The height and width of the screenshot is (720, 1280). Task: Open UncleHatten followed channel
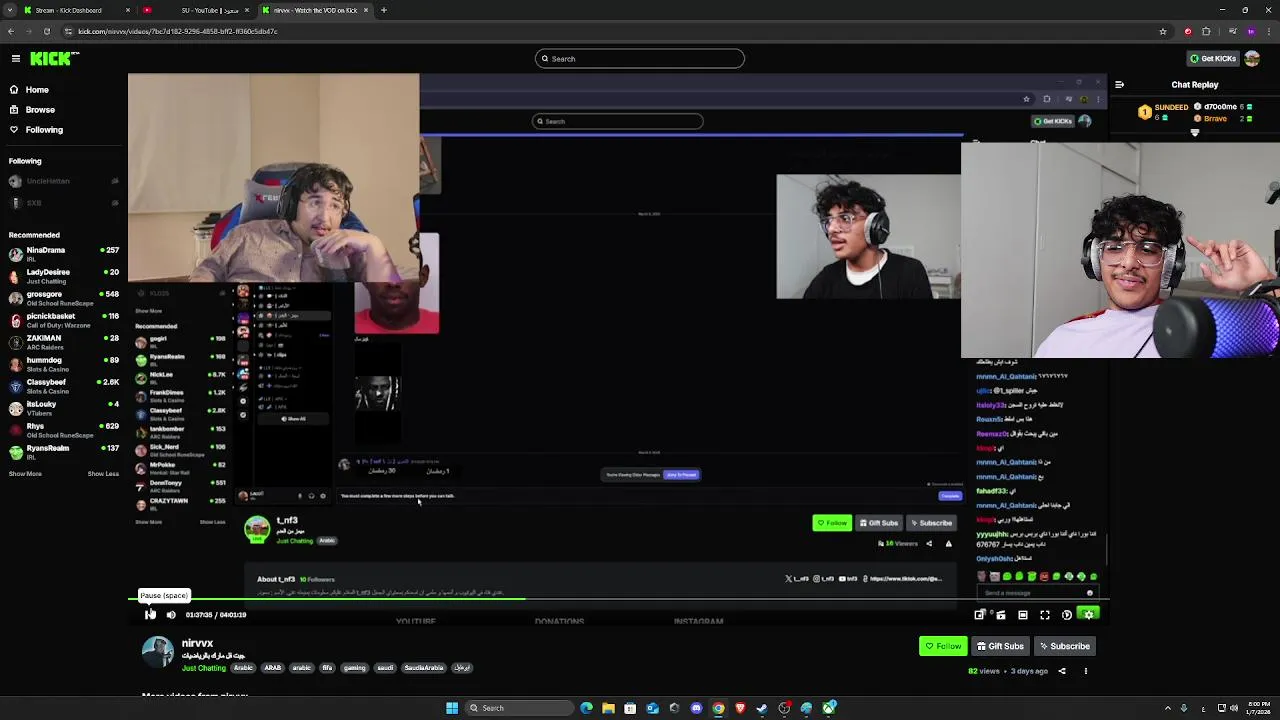[64, 182]
